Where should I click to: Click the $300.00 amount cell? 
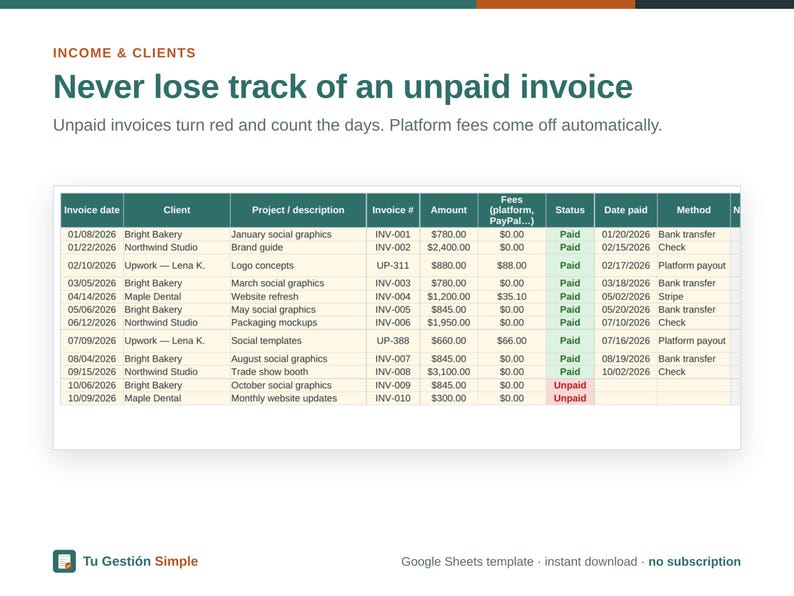[x=449, y=399]
